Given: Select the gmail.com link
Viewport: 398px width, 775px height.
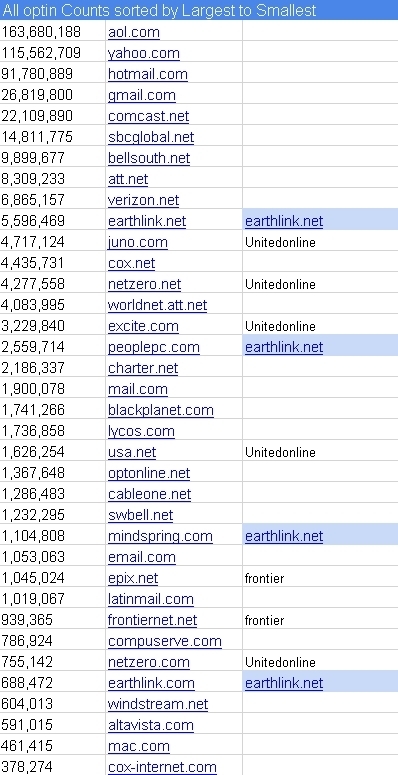Looking at the screenshot, I should coord(141,95).
